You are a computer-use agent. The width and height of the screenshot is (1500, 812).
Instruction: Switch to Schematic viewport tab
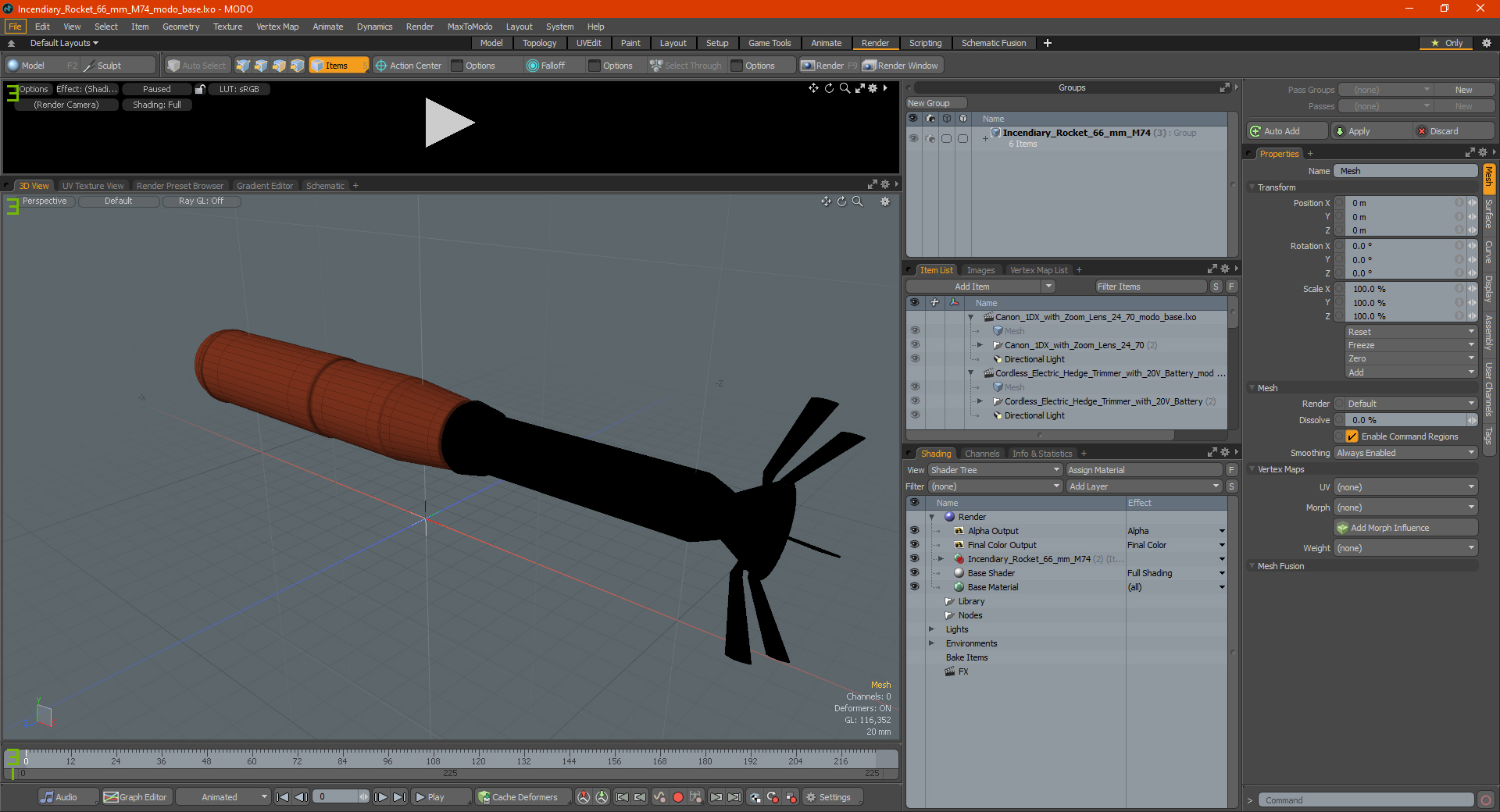click(325, 186)
